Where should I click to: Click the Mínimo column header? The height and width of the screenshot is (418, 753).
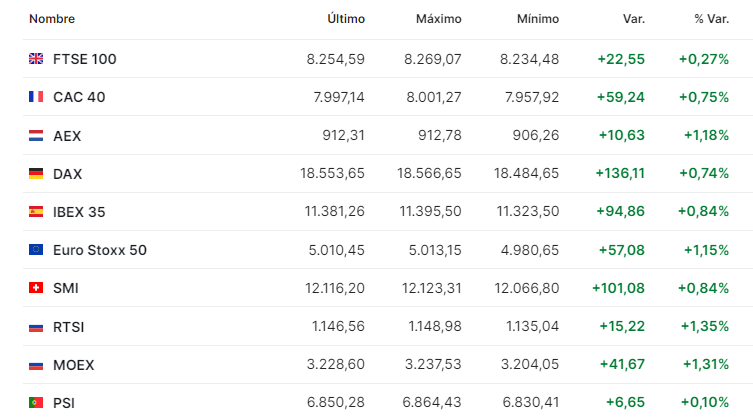pos(538,19)
